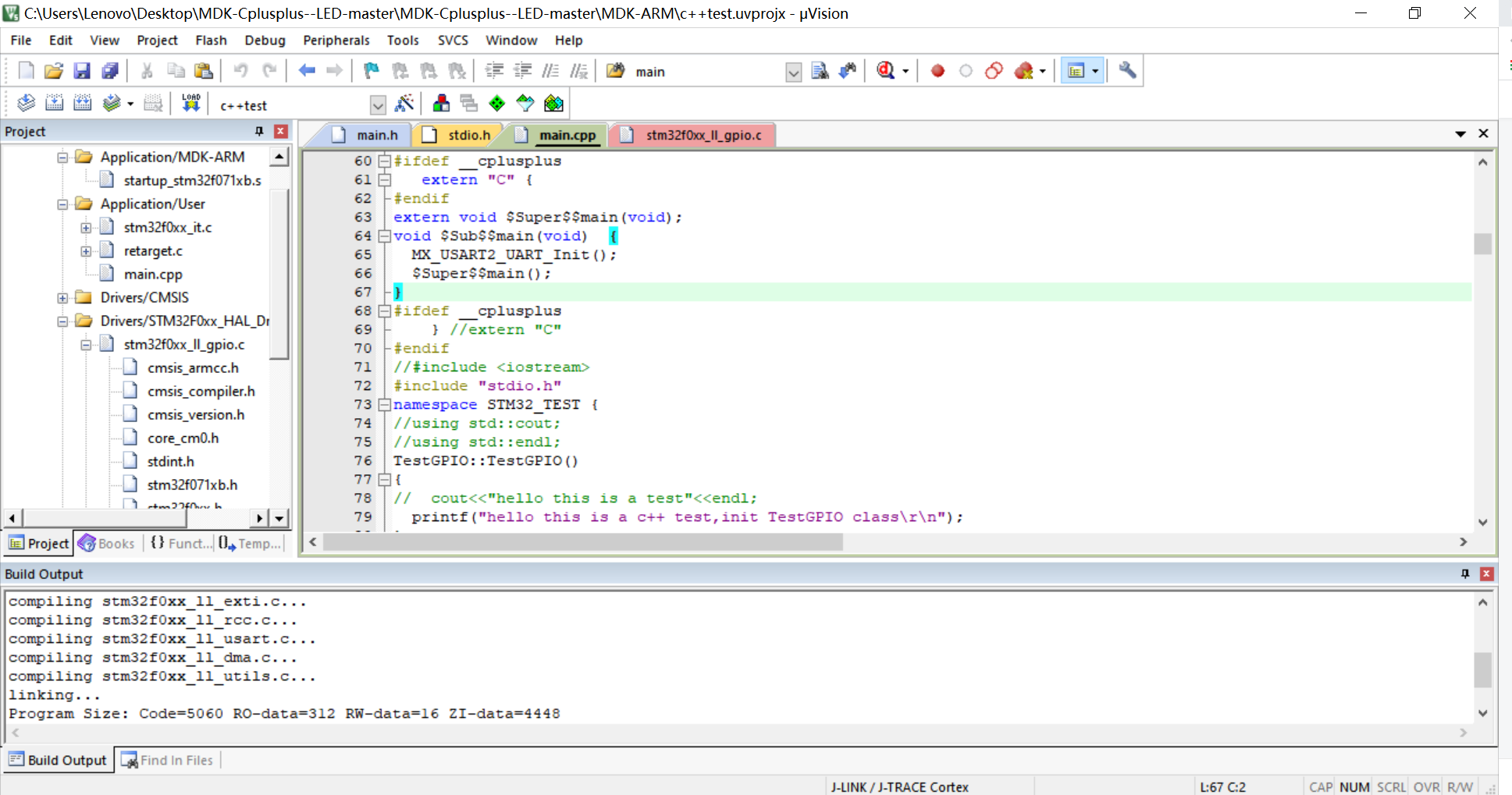Click the LOAD icon to download to flash

pos(190,102)
